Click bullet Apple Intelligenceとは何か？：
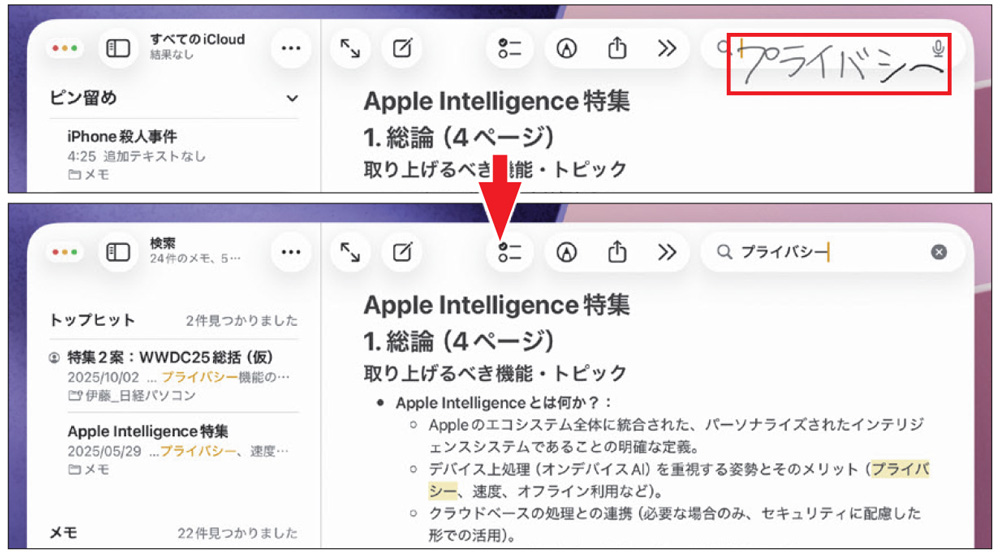Viewport: 1000px width, 556px height. click(x=504, y=403)
